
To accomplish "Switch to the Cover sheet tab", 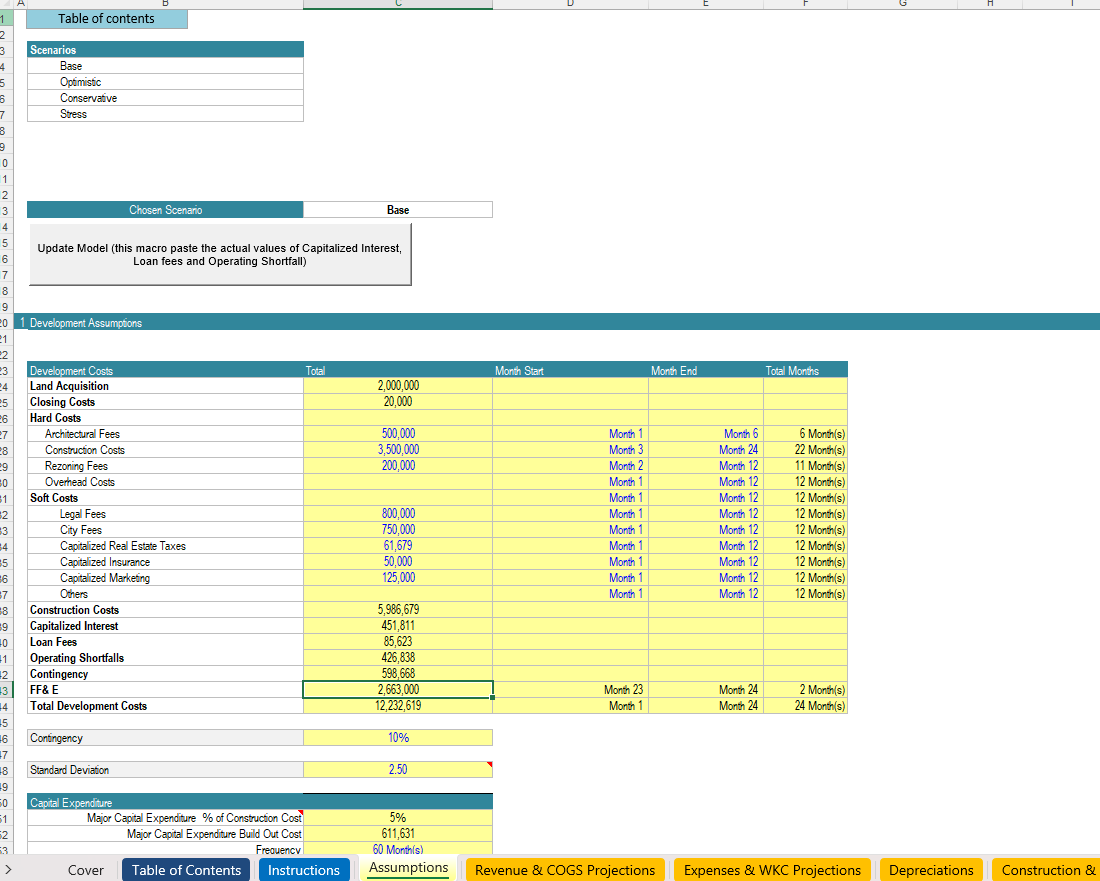I will point(85,870).
